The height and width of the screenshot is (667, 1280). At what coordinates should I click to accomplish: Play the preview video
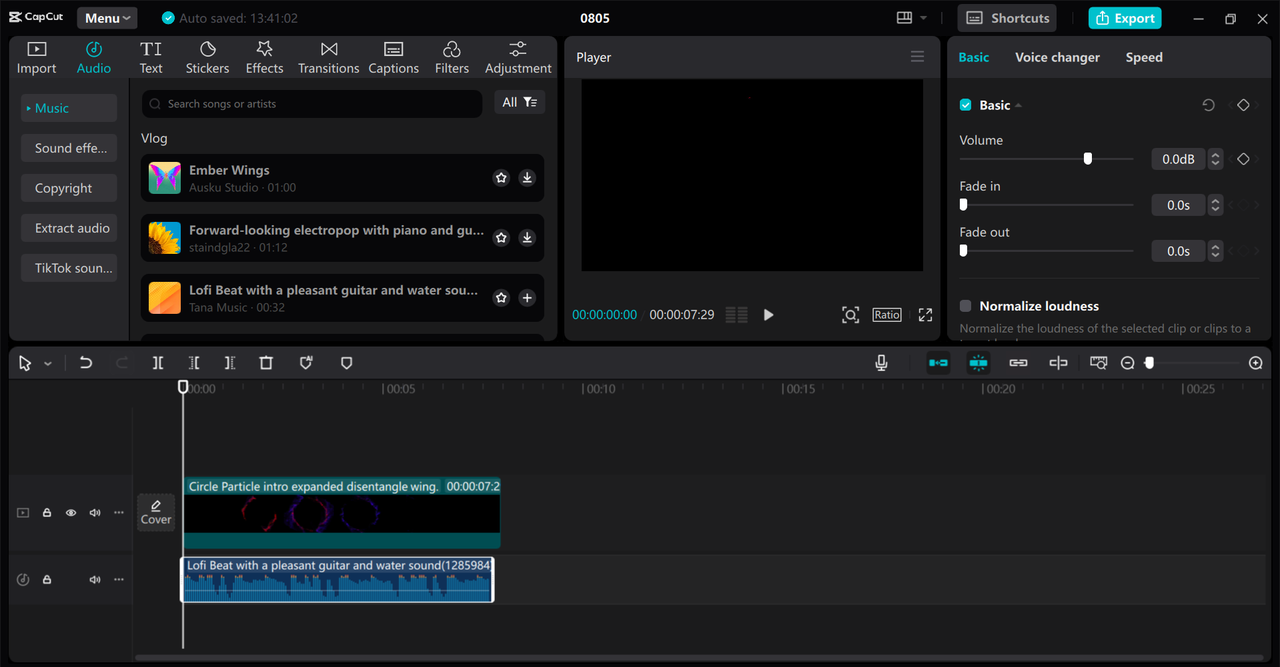click(768, 315)
